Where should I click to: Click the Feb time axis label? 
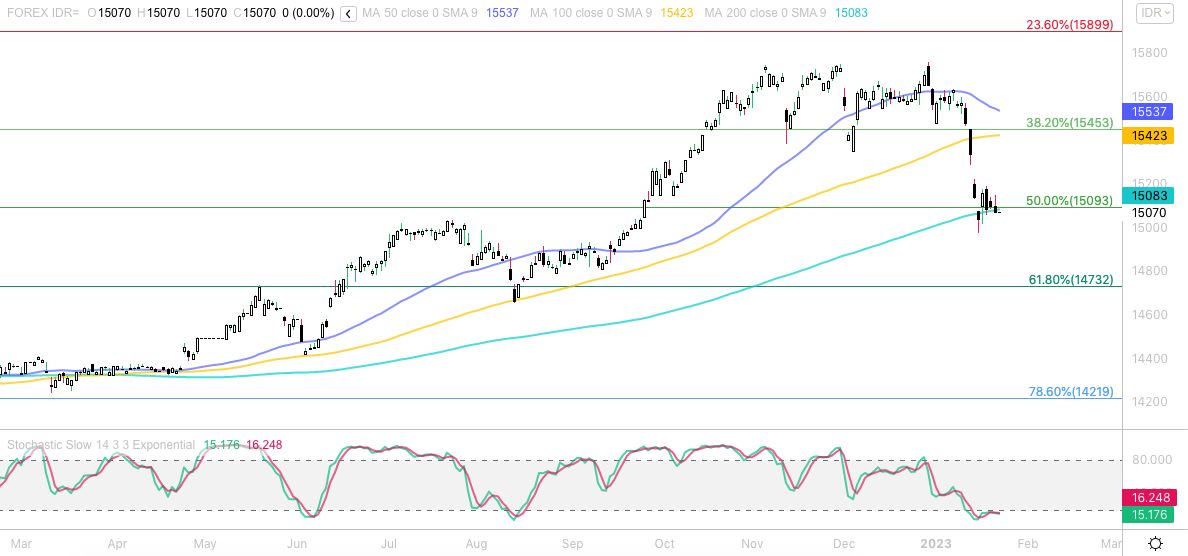pos(1026,543)
